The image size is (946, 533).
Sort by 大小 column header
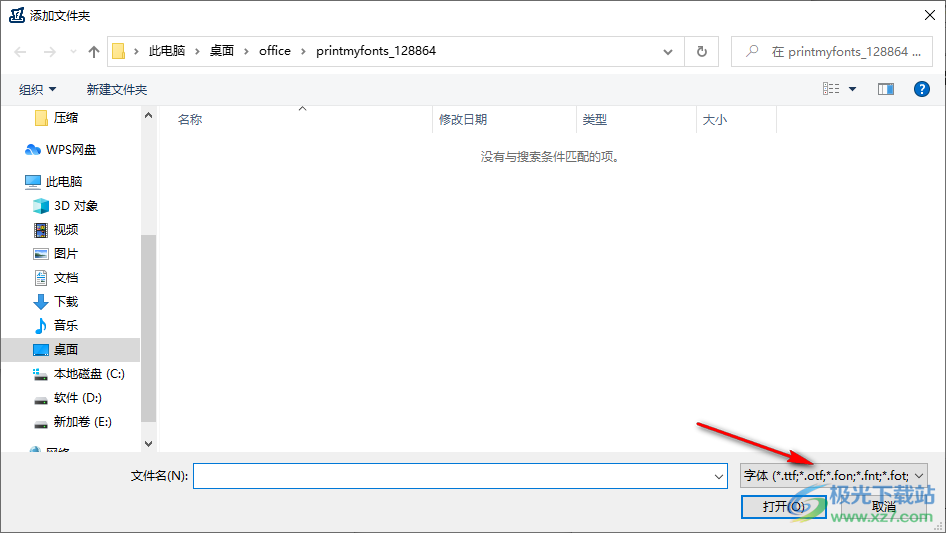pyautogui.click(x=715, y=120)
